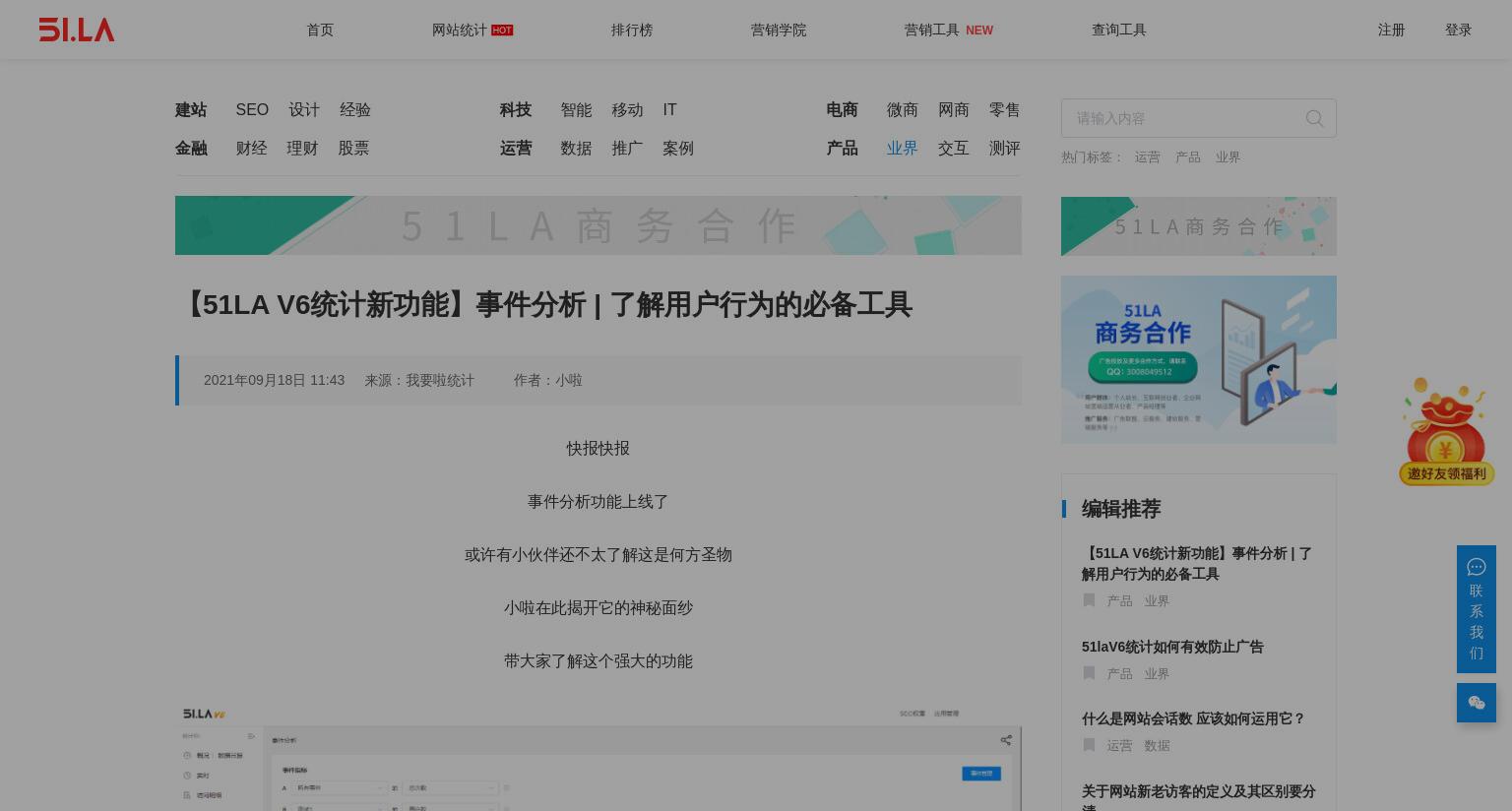Open 什么是网站会话数 应该如何运用它 article

coord(1193,718)
